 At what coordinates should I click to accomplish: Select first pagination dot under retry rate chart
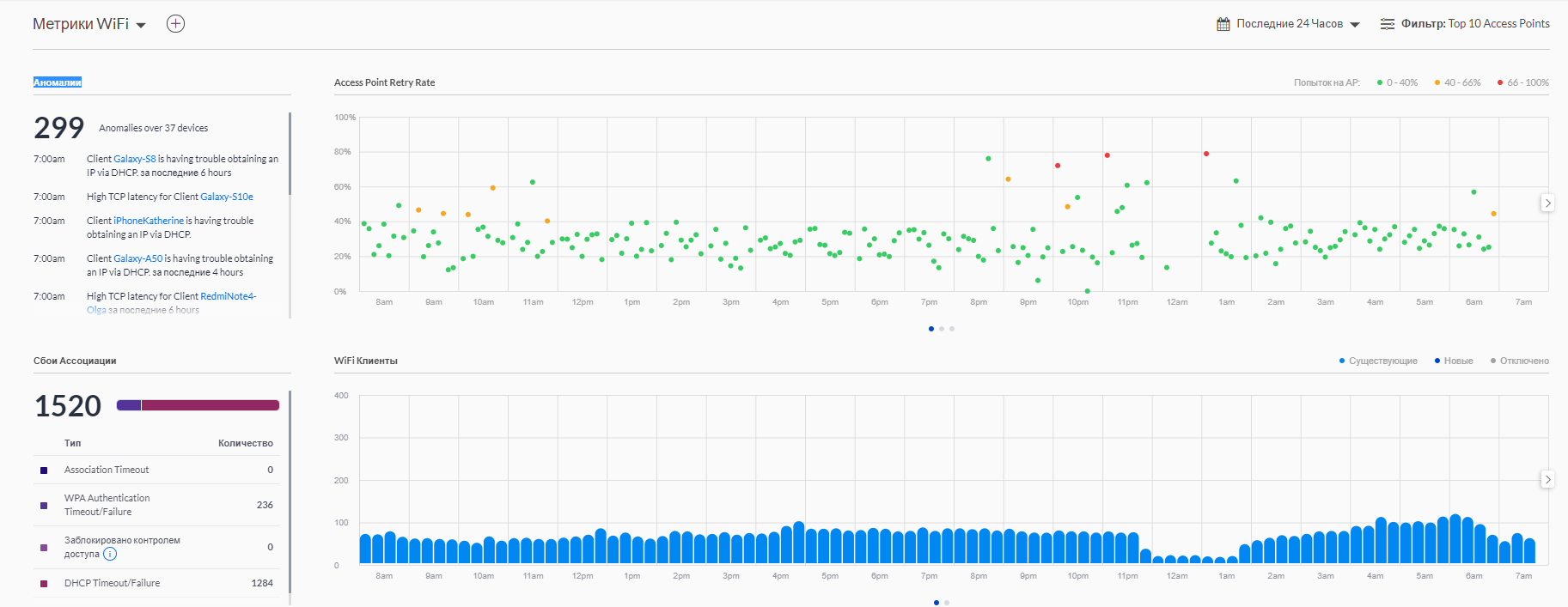[931, 329]
